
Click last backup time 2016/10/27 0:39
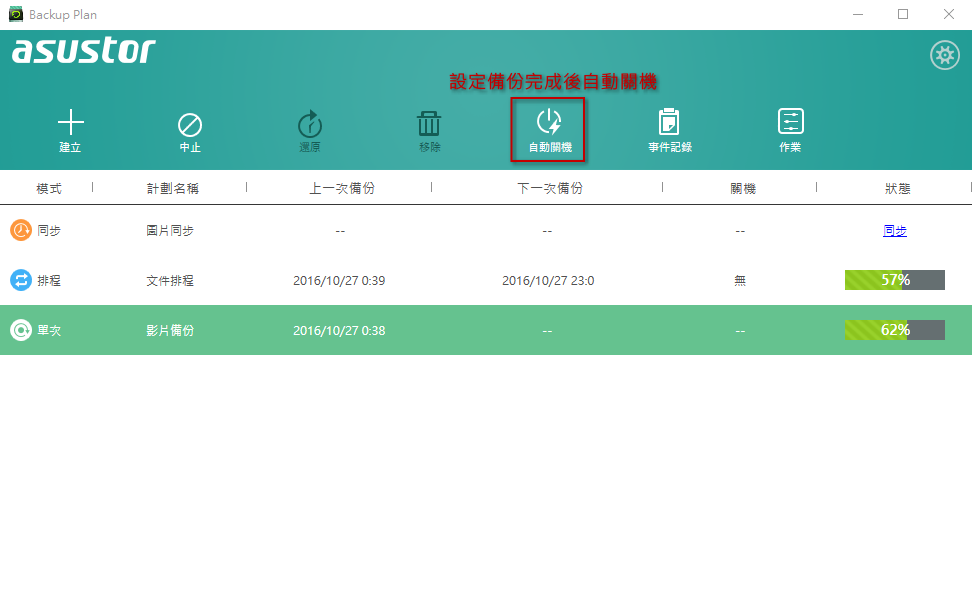[339, 281]
